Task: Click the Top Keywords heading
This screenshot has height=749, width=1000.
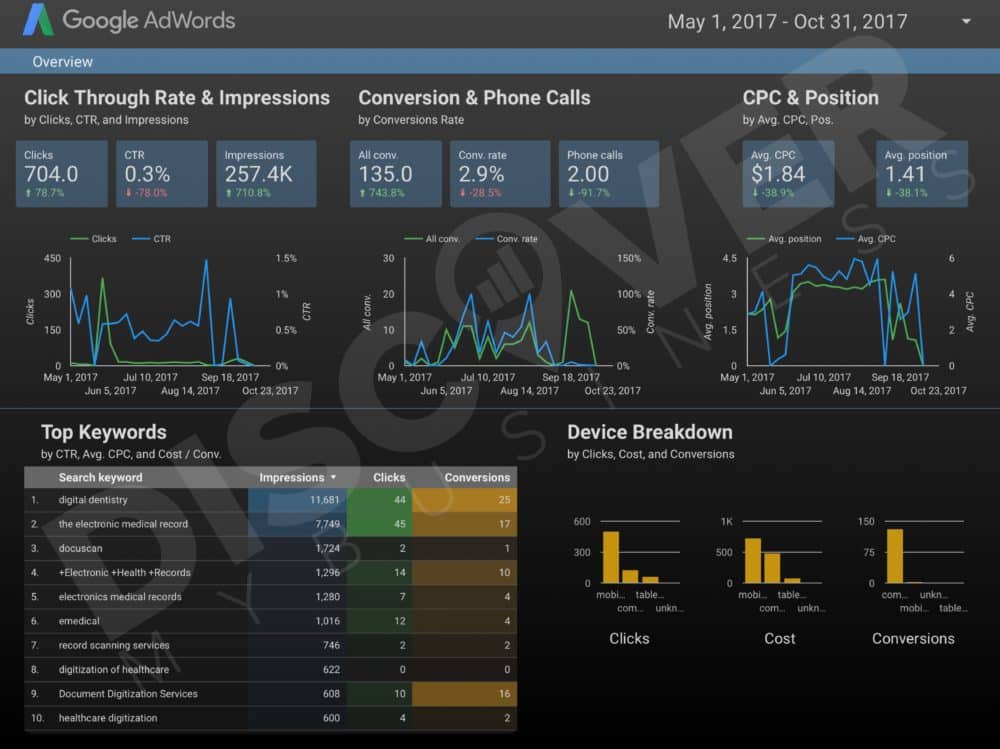Action: coord(103,432)
